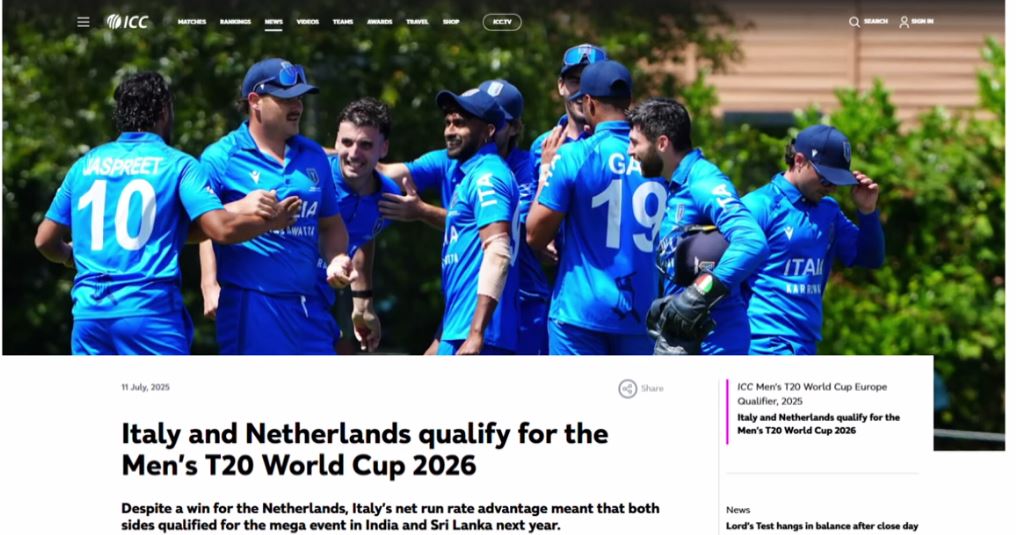The image size is (1016, 535).
Task: Open Lord's Test hangs in balance article
Action: pos(822,526)
